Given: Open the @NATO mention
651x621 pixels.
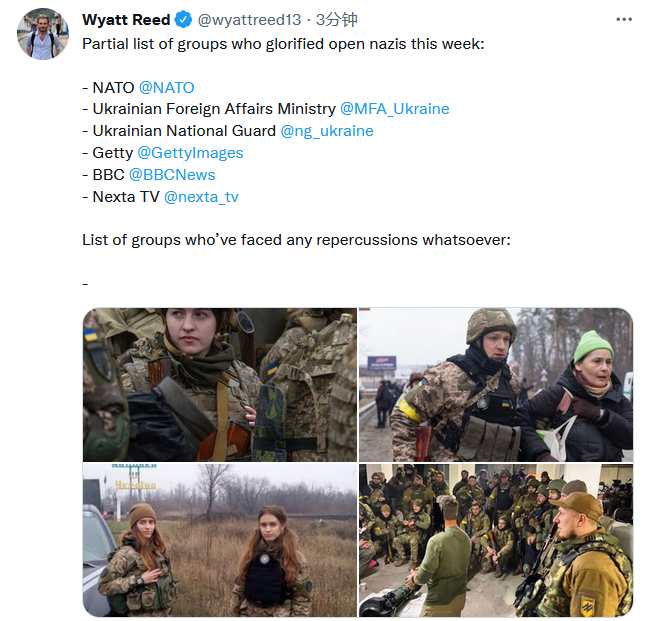Looking at the screenshot, I should pos(167,87).
